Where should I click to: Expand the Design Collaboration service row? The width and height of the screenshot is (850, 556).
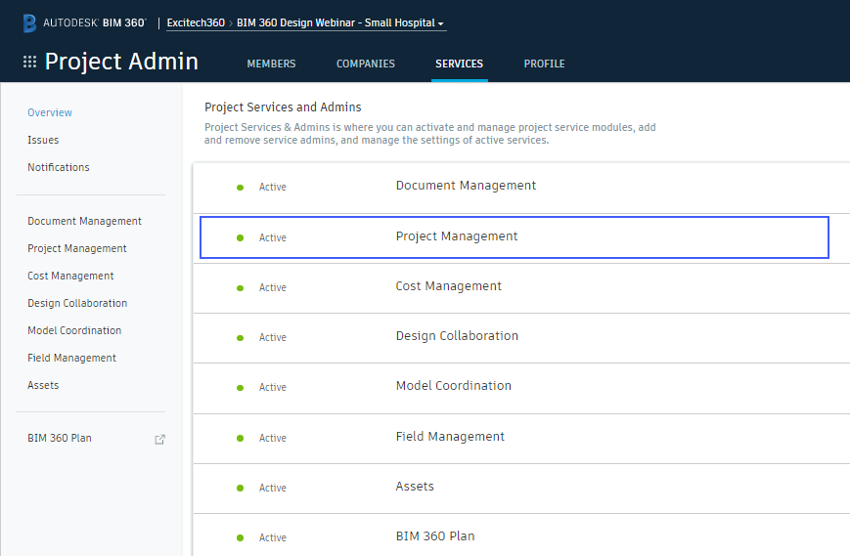[521, 338]
